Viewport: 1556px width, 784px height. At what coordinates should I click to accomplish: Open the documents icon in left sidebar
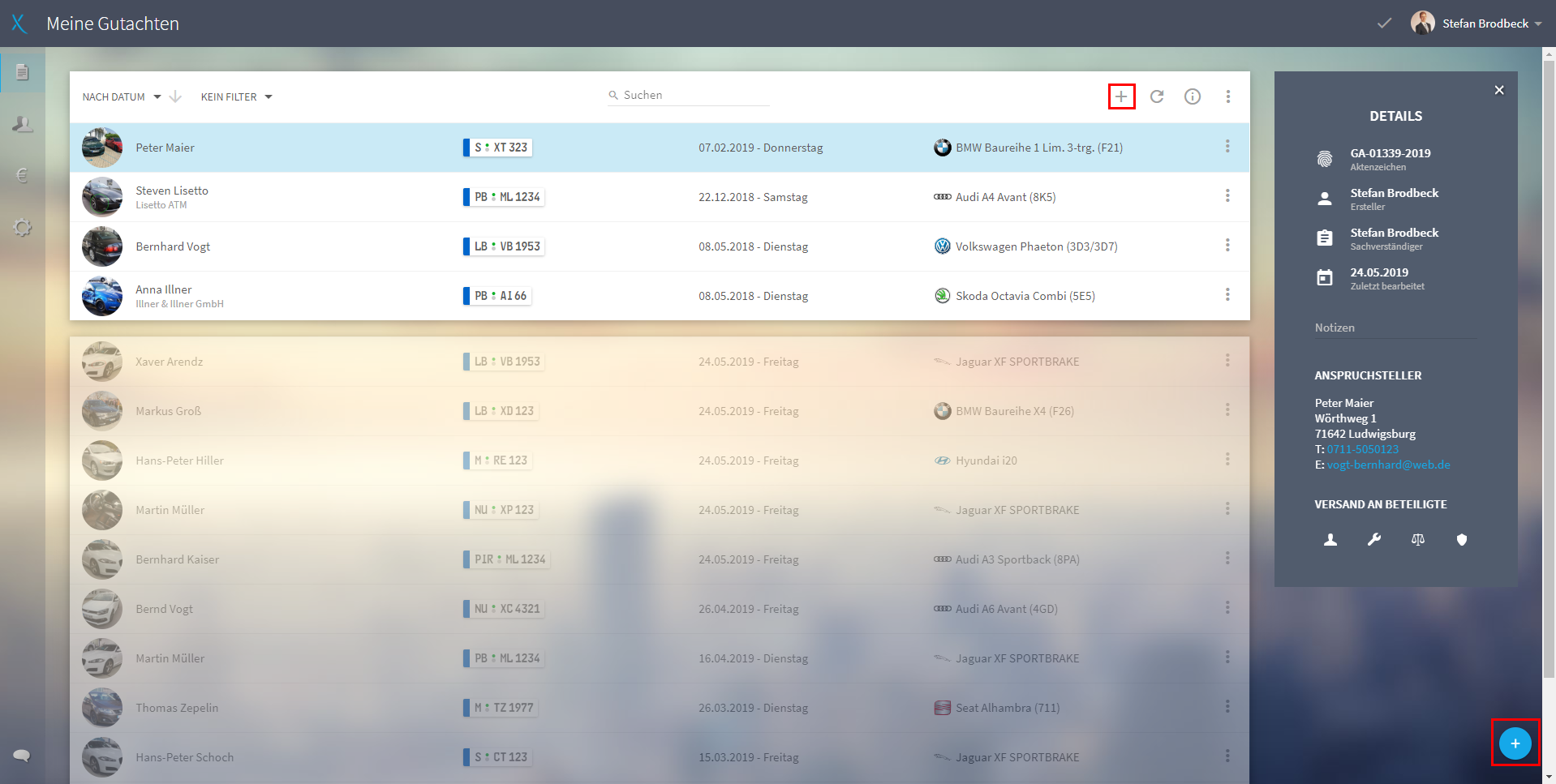[x=23, y=73]
